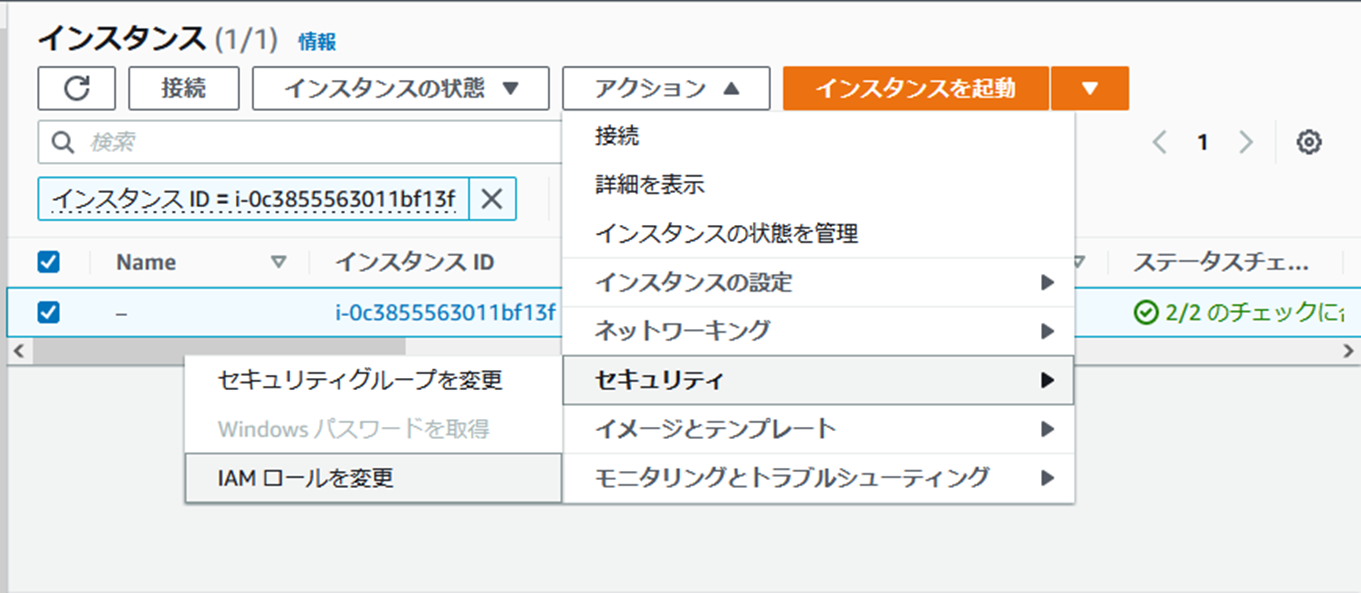The width and height of the screenshot is (1361, 593).
Task: Expand the orange launch split-button arrow
Action: [x=1090, y=88]
